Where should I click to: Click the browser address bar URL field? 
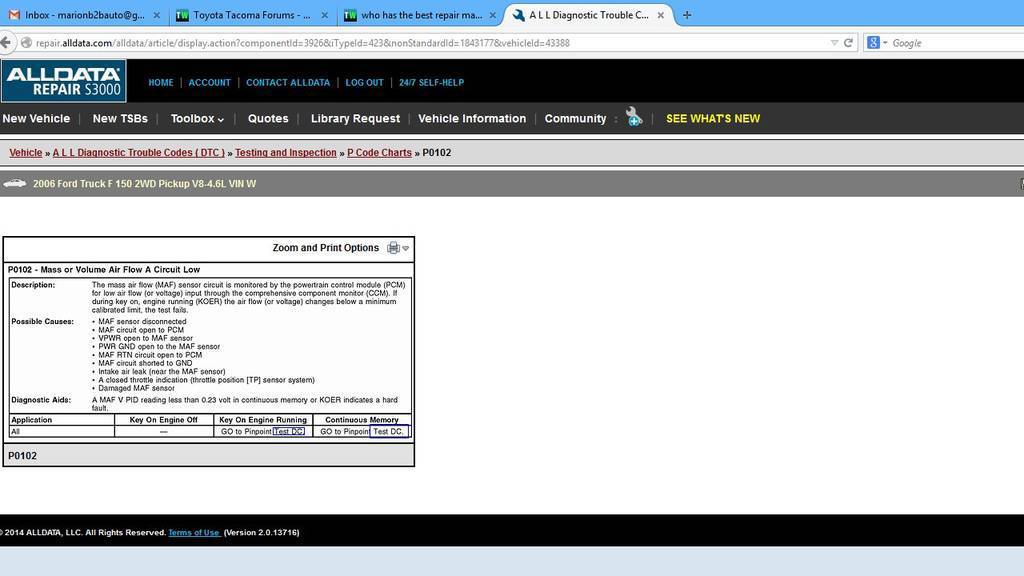pos(431,43)
